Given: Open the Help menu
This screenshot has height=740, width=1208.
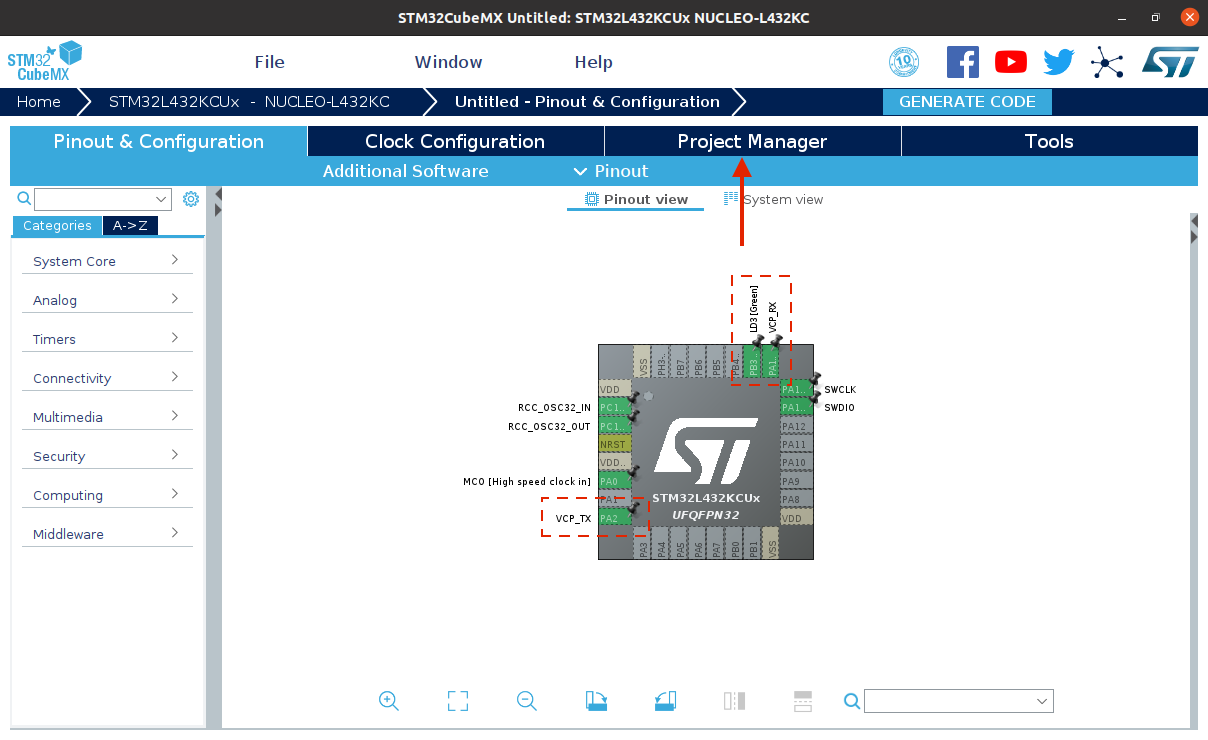Looking at the screenshot, I should [x=593, y=62].
